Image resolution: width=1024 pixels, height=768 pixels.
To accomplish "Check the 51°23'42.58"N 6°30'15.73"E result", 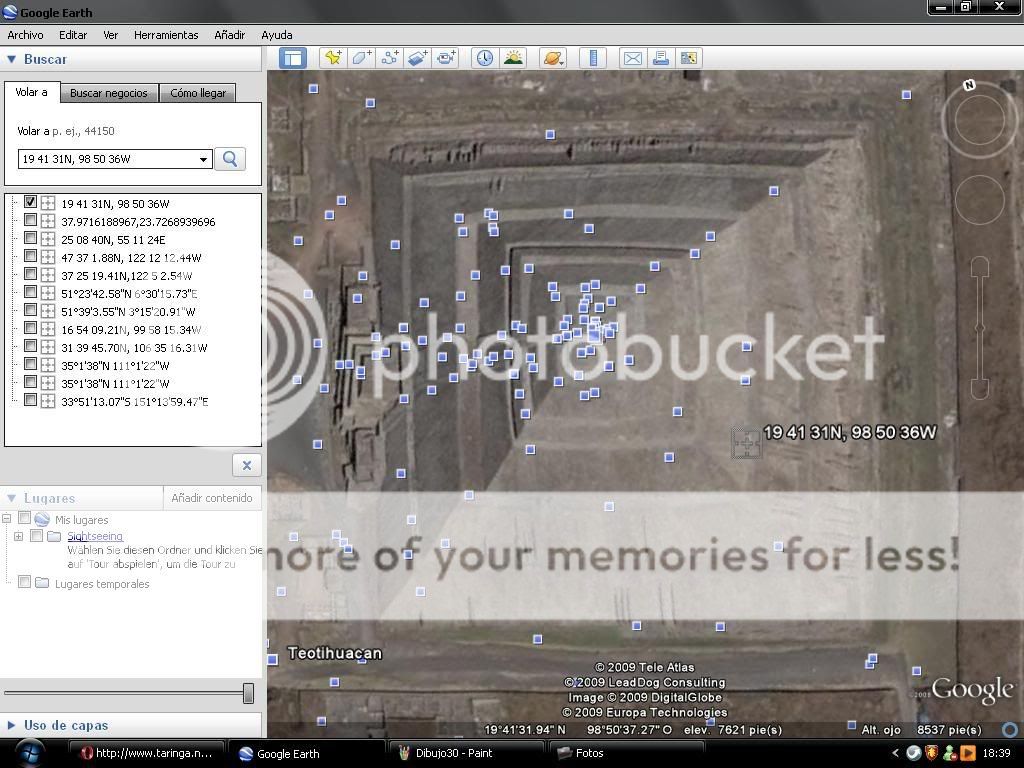I will click(x=30, y=292).
